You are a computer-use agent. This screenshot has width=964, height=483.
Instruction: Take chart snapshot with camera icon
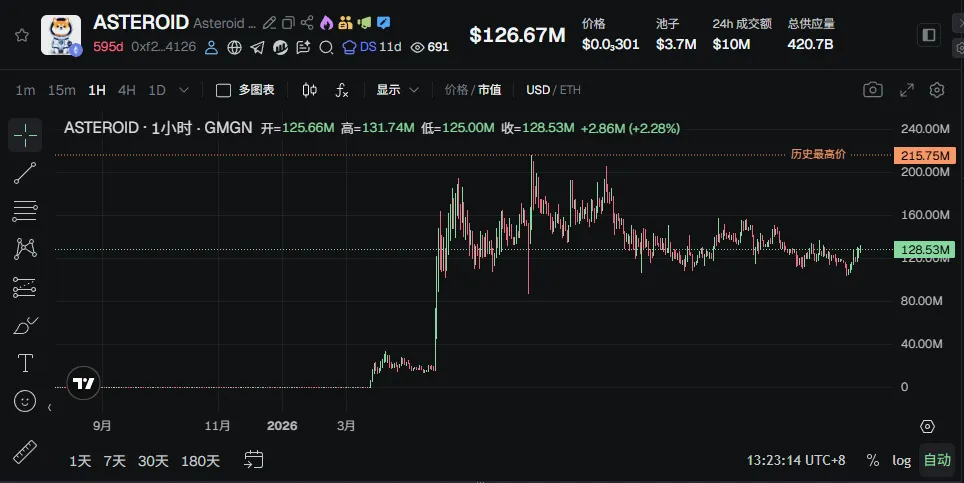tap(872, 90)
